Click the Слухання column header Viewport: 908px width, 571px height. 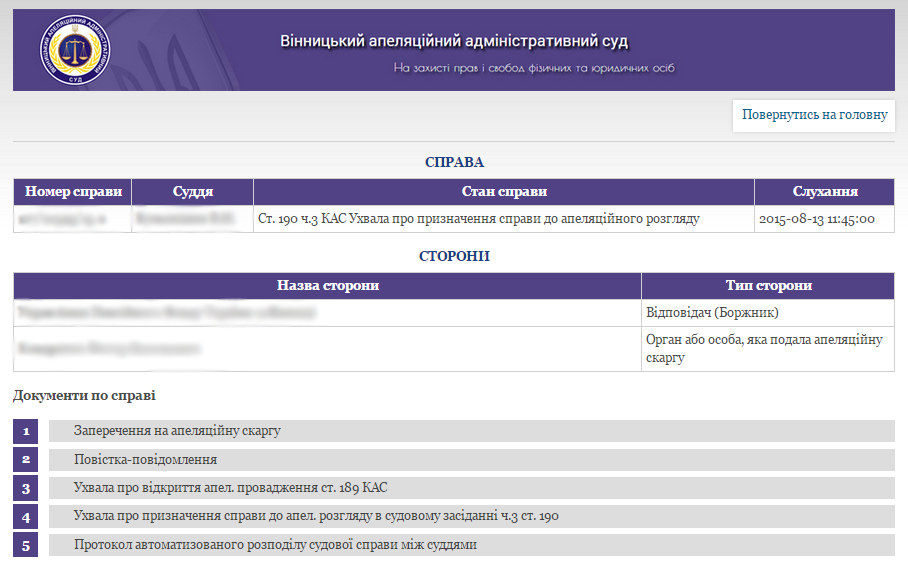pos(824,192)
